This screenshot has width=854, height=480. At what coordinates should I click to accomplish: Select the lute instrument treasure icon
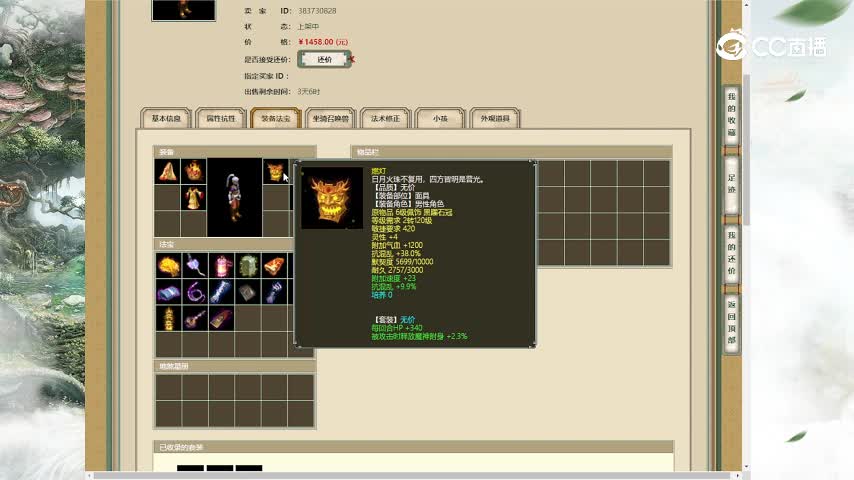coord(195,319)
